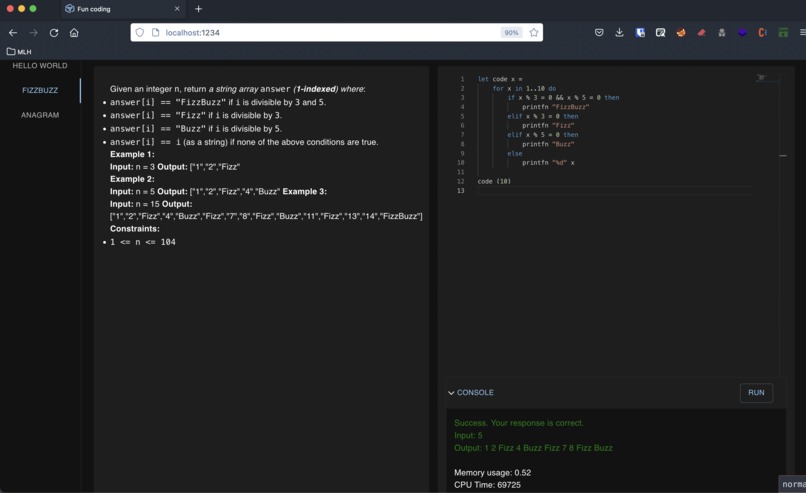Select the Fun coding browser tab
Image resolution: width=806 pixels, height=493 pixels.
pyautogui.click(x=122, y=9)
